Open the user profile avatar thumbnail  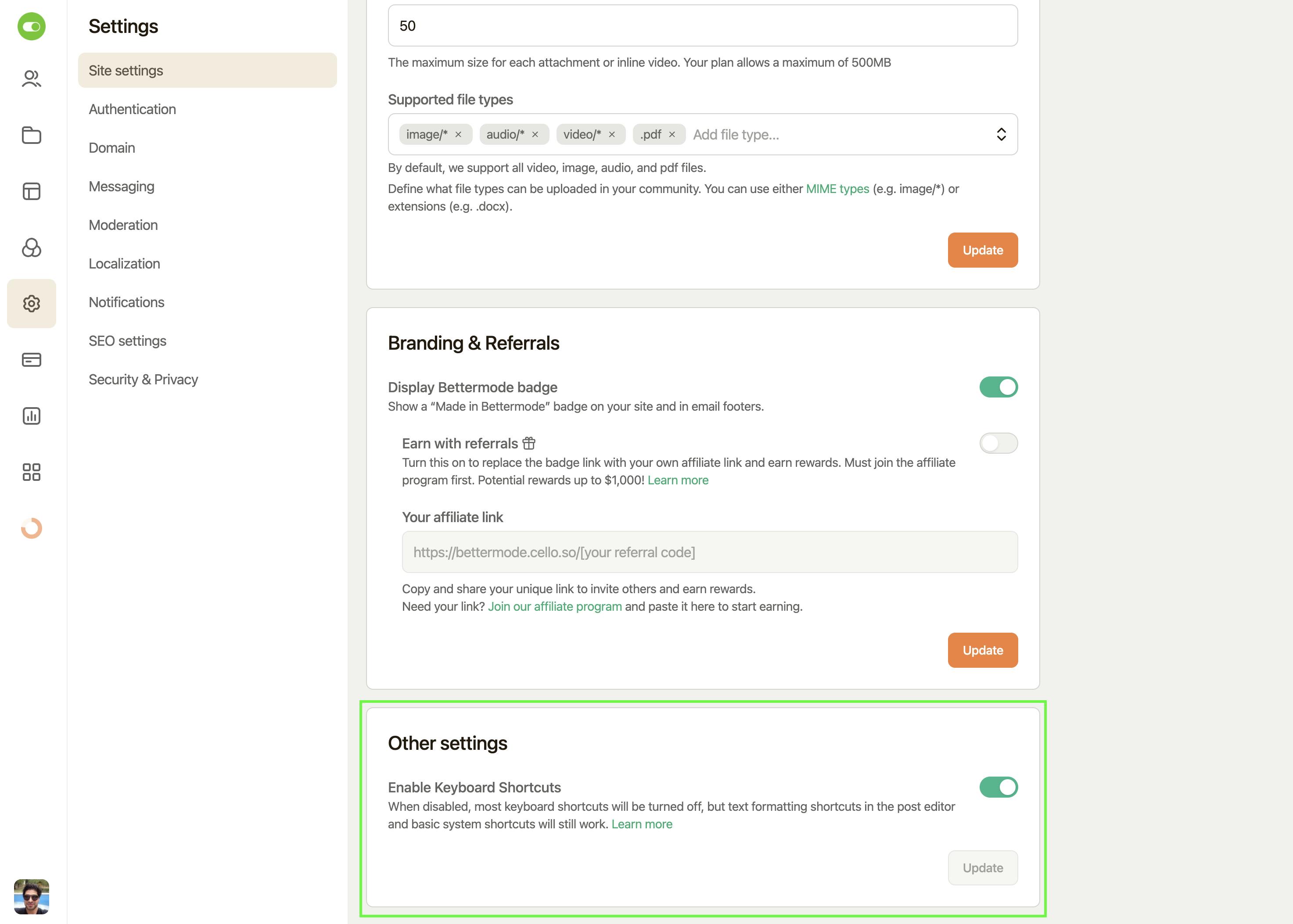31,897
